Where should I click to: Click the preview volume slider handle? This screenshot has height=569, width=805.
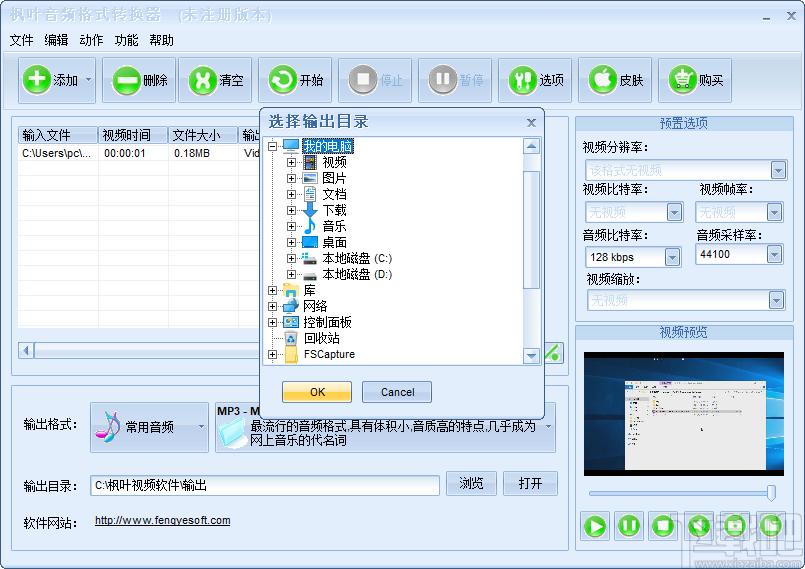771,492
